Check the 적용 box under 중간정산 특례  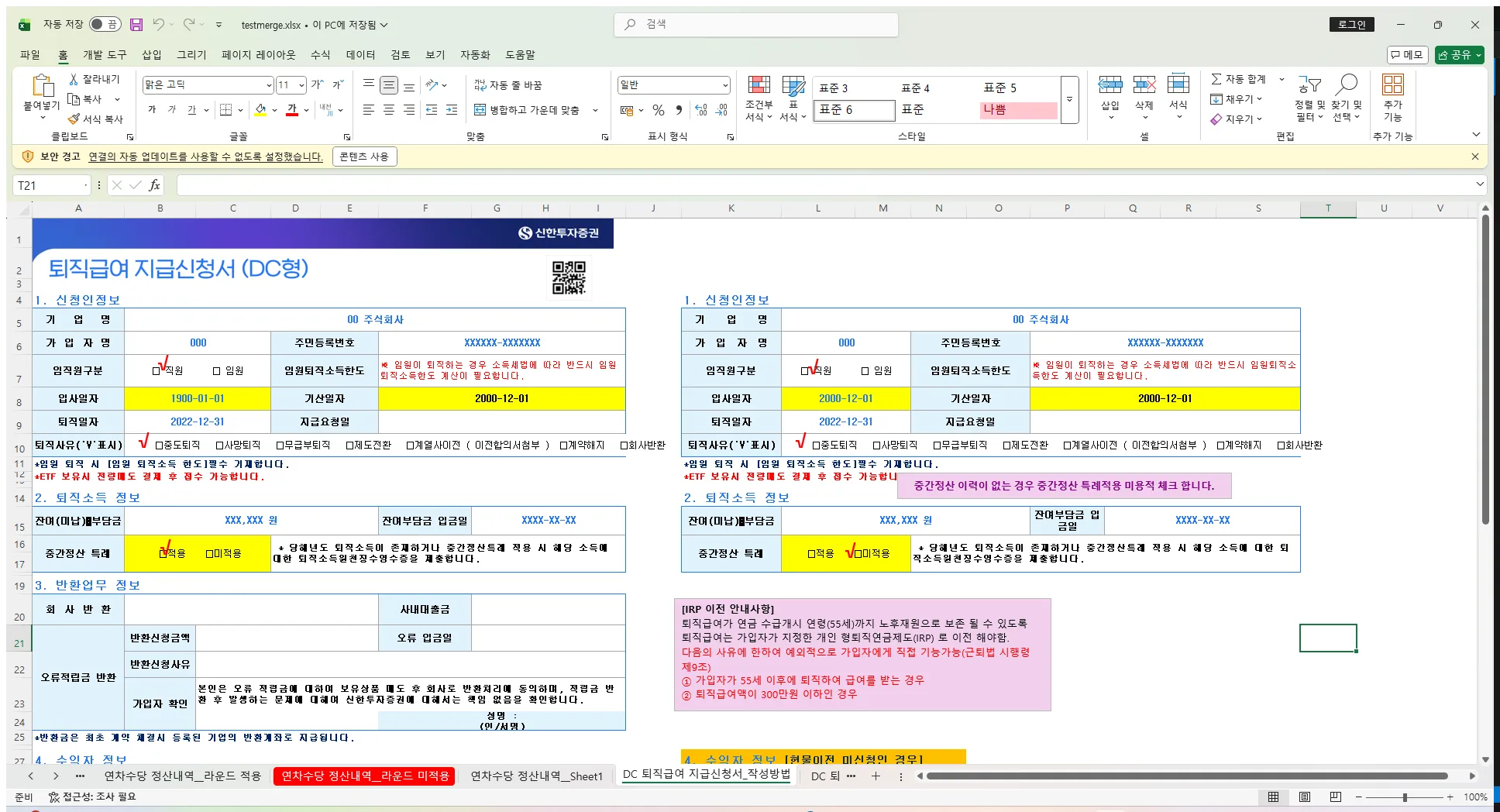click(x=163, y=553)
